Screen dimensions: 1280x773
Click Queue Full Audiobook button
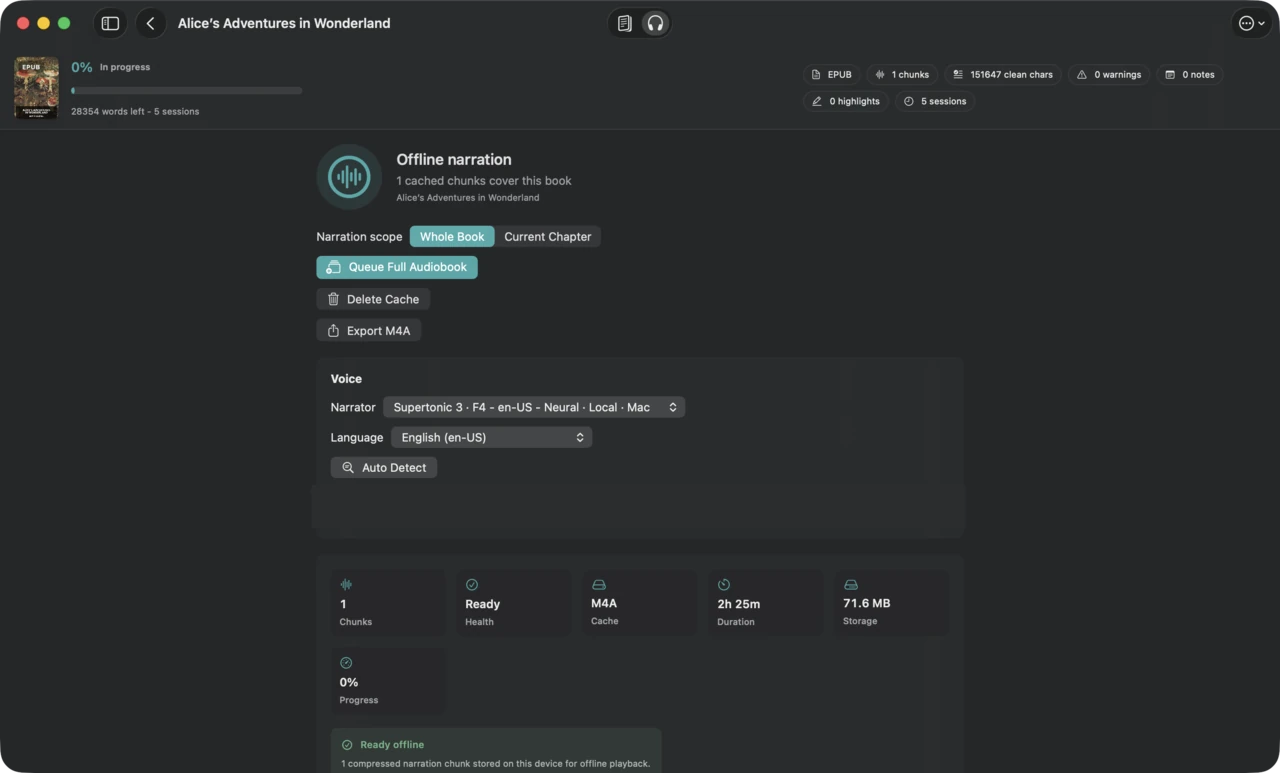[x=397, y=267]
